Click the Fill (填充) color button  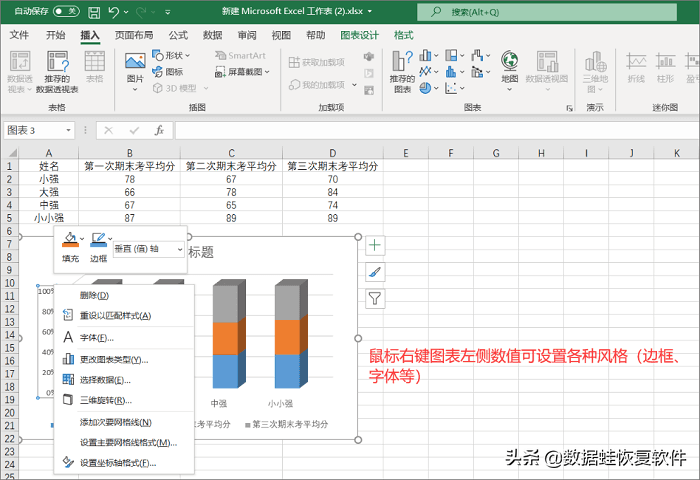(71, 247)
